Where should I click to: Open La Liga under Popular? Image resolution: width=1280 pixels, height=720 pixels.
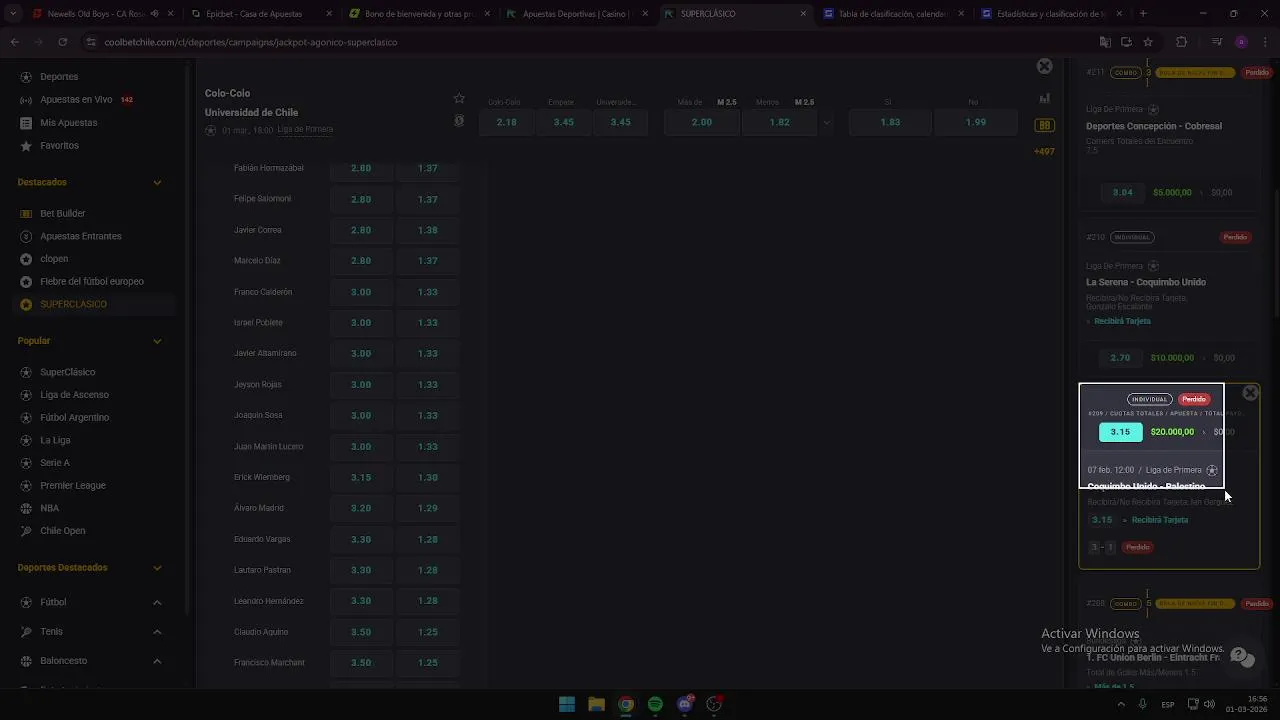coord(55,441)
